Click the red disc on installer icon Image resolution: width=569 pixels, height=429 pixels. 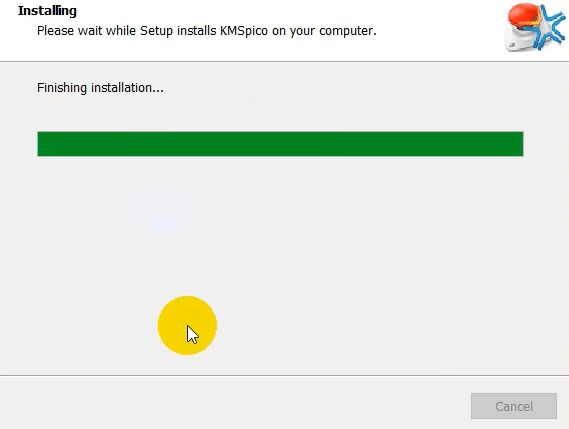[524, 17]
